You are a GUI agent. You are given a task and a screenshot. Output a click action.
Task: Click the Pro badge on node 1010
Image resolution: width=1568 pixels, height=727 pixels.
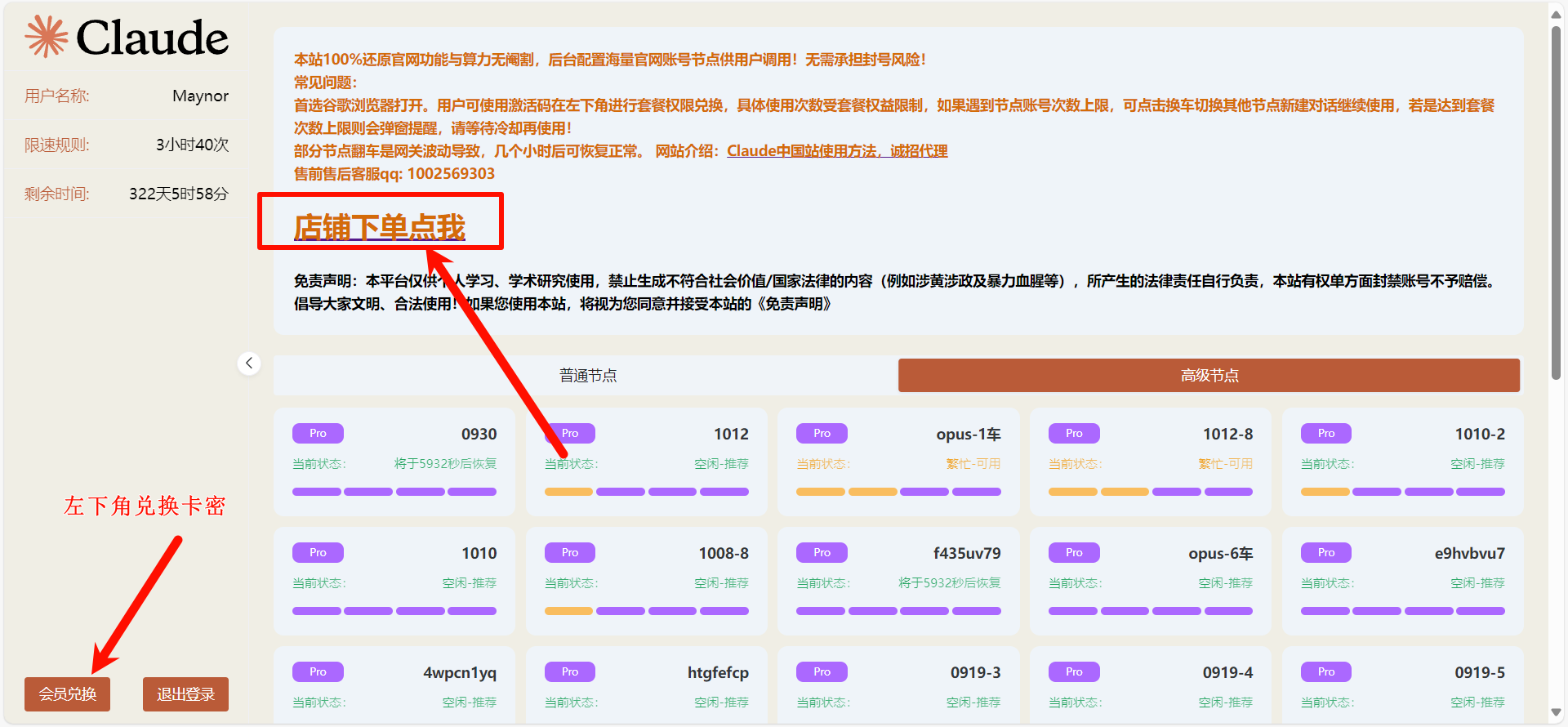(318, 552)
